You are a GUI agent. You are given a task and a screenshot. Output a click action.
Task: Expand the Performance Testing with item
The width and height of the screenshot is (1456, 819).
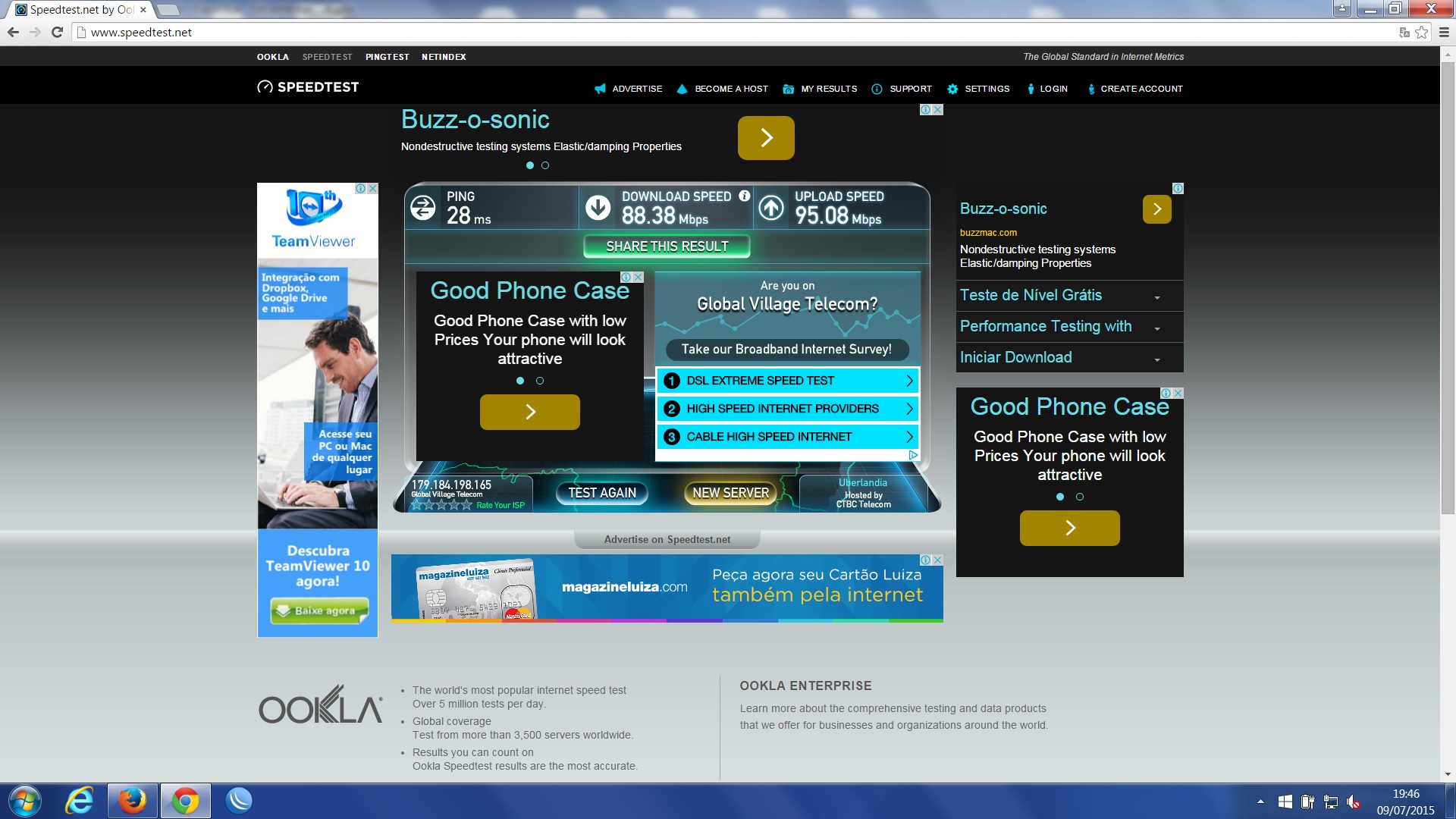point(1157,328)
